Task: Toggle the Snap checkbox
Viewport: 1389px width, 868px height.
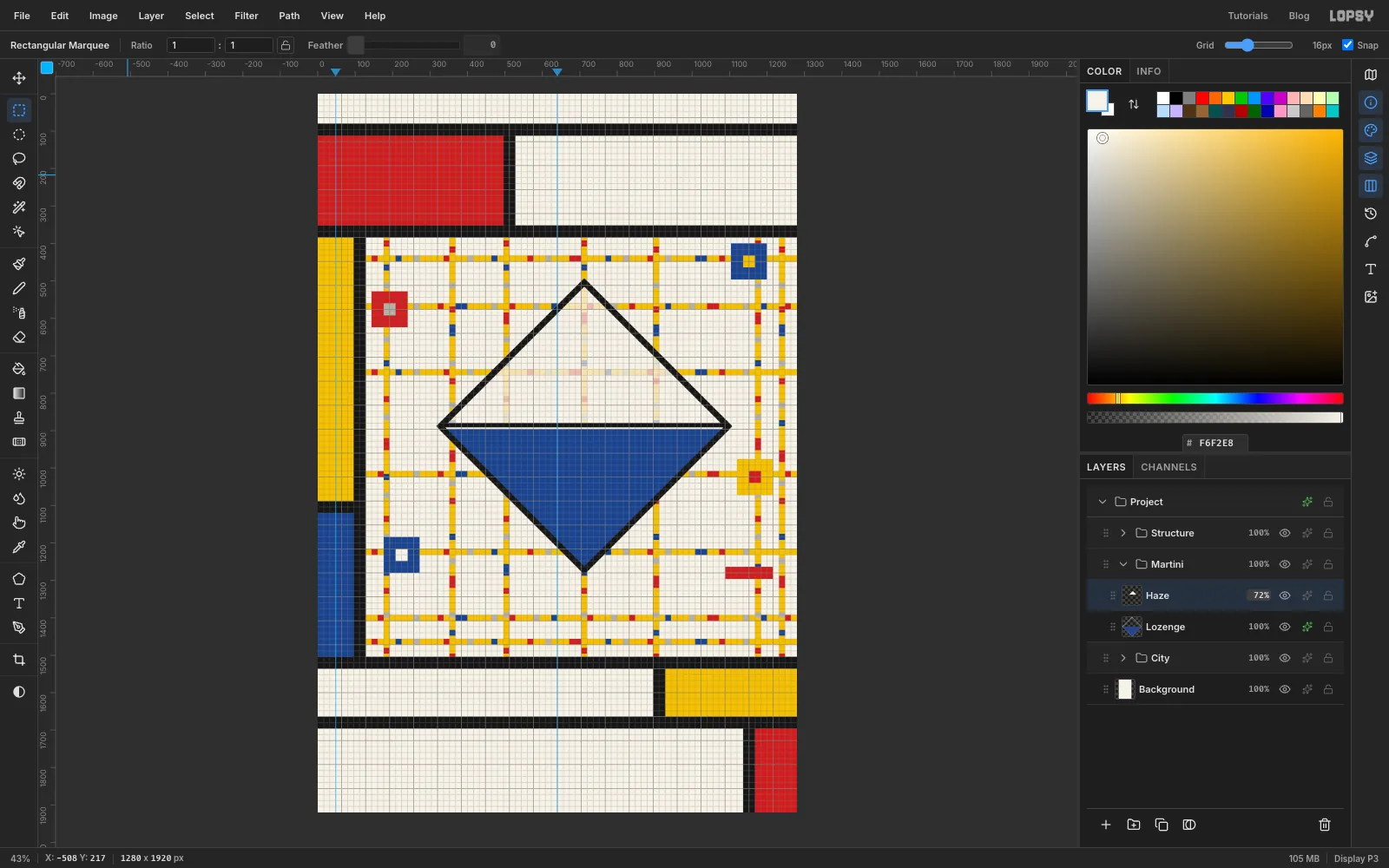Action: coord(1347,45)
